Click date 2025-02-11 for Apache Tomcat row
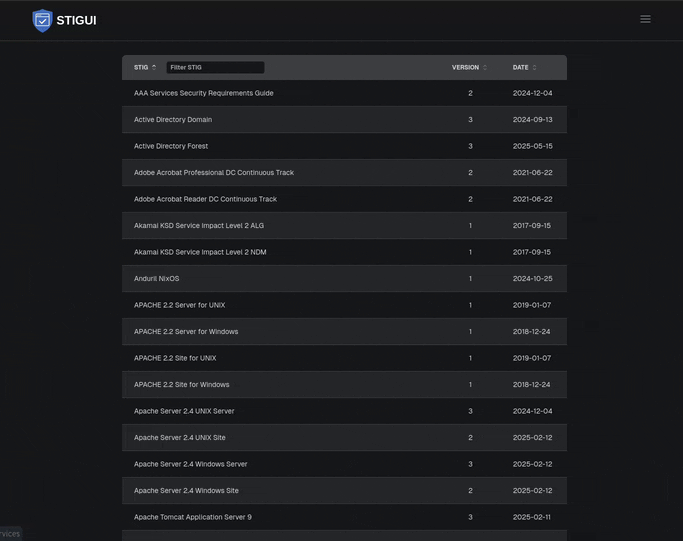 pos(531,517)
